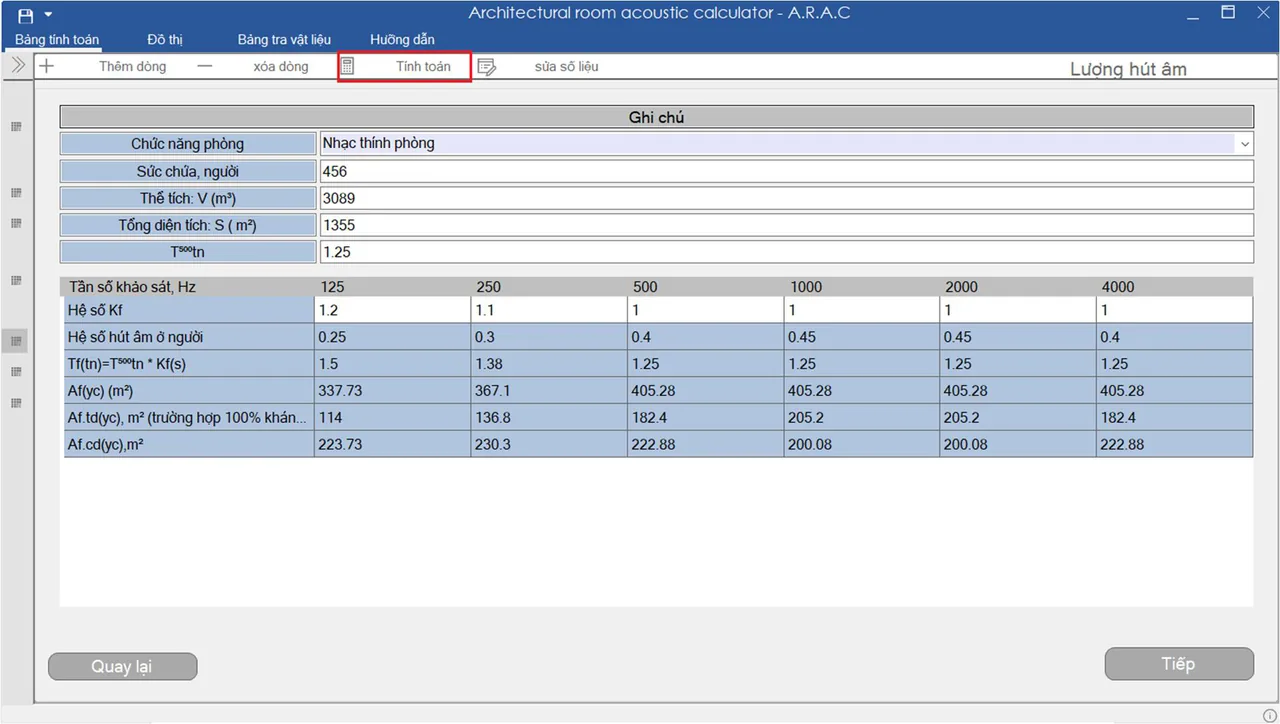Click the info icon in bottom-right corner

click(1270, 715)
